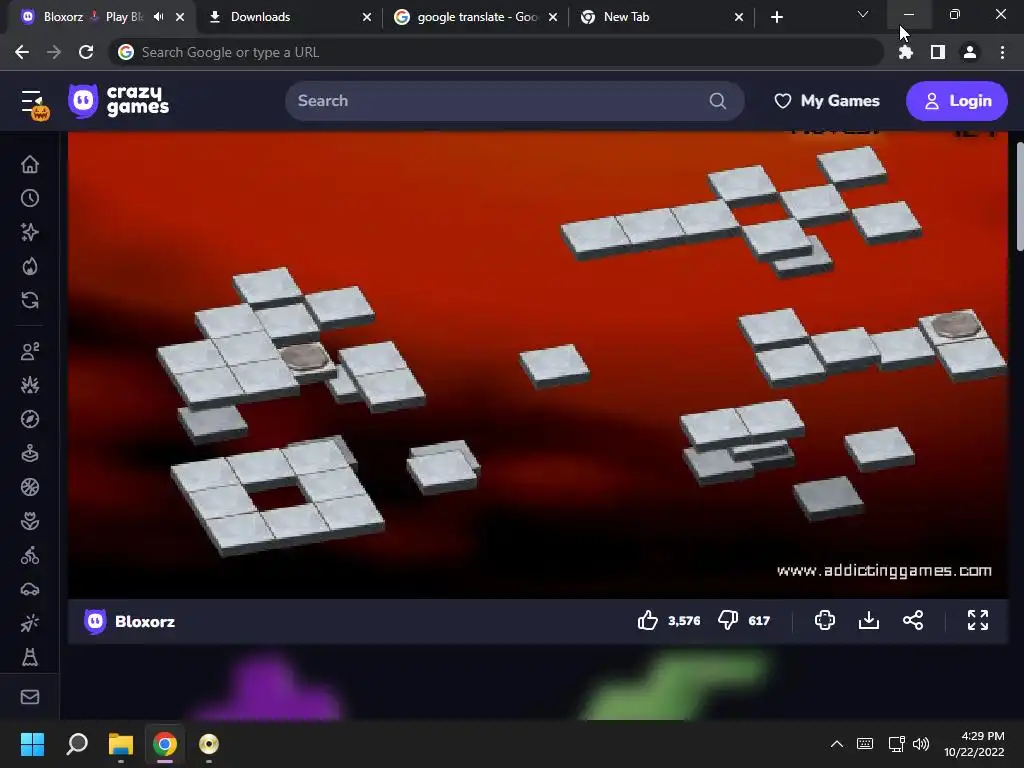1024x768 pixels.
Task: Open Chrome from the taskbar
Action: (165, 744)
